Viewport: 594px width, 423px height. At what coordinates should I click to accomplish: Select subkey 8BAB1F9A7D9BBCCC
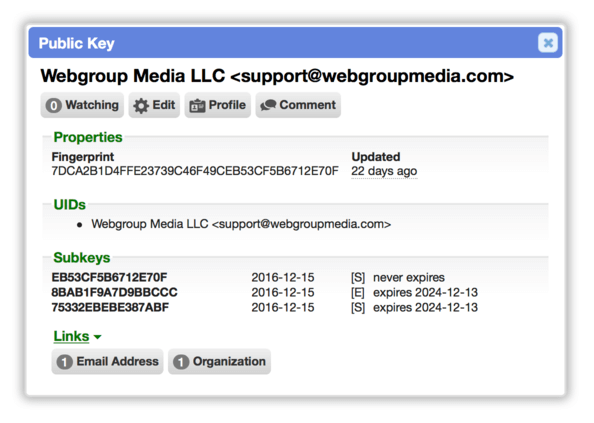click(114, 292)
